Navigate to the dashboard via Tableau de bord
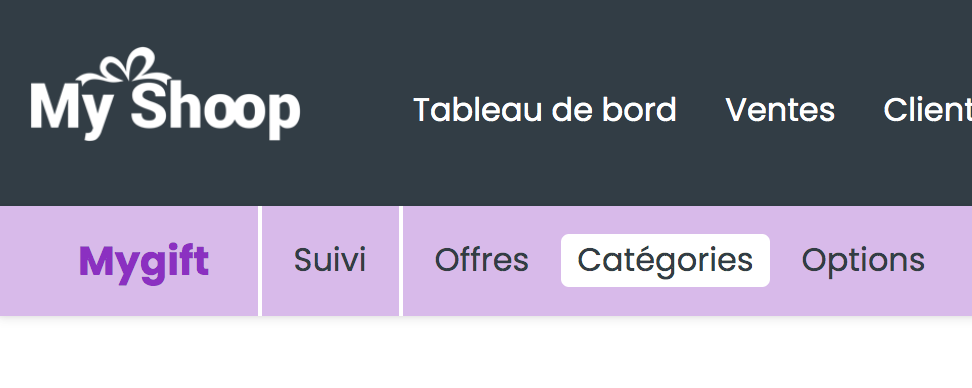 point(544,110)
